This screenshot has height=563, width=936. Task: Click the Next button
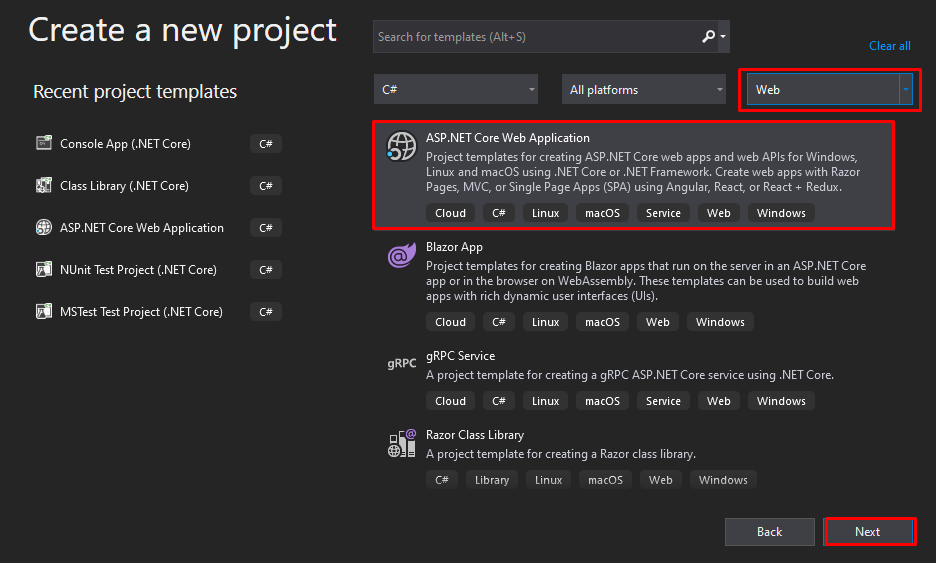pyautogui.click(x=869, y=532)
